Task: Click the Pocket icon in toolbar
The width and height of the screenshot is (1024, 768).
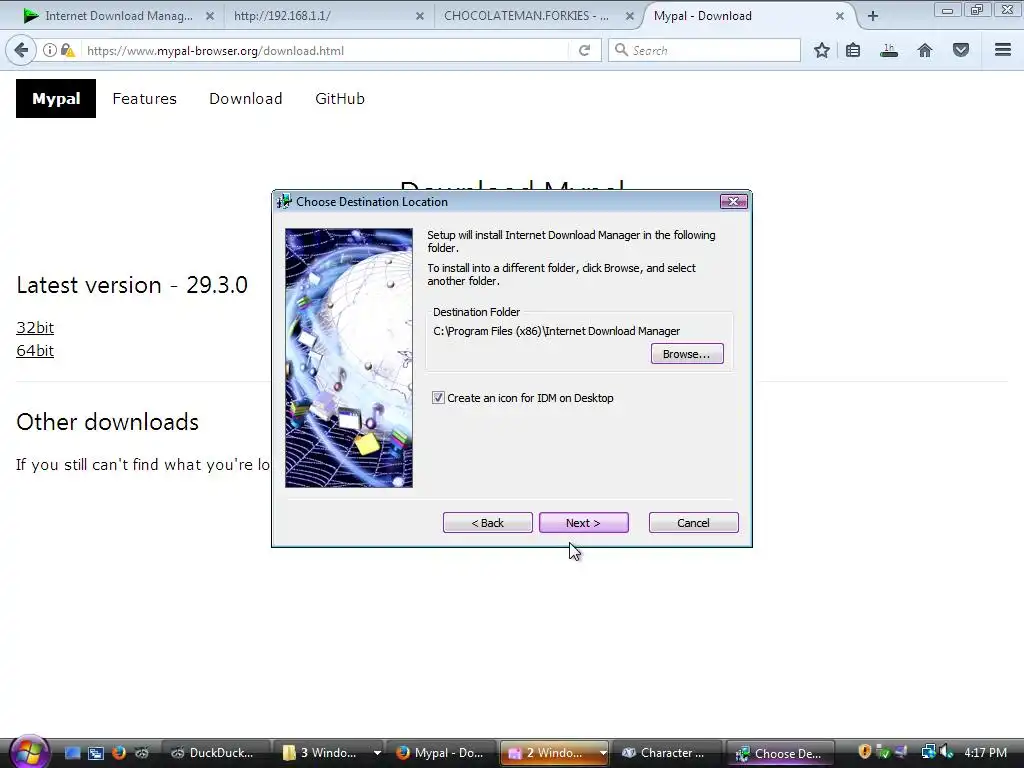Action: [961, 50]
